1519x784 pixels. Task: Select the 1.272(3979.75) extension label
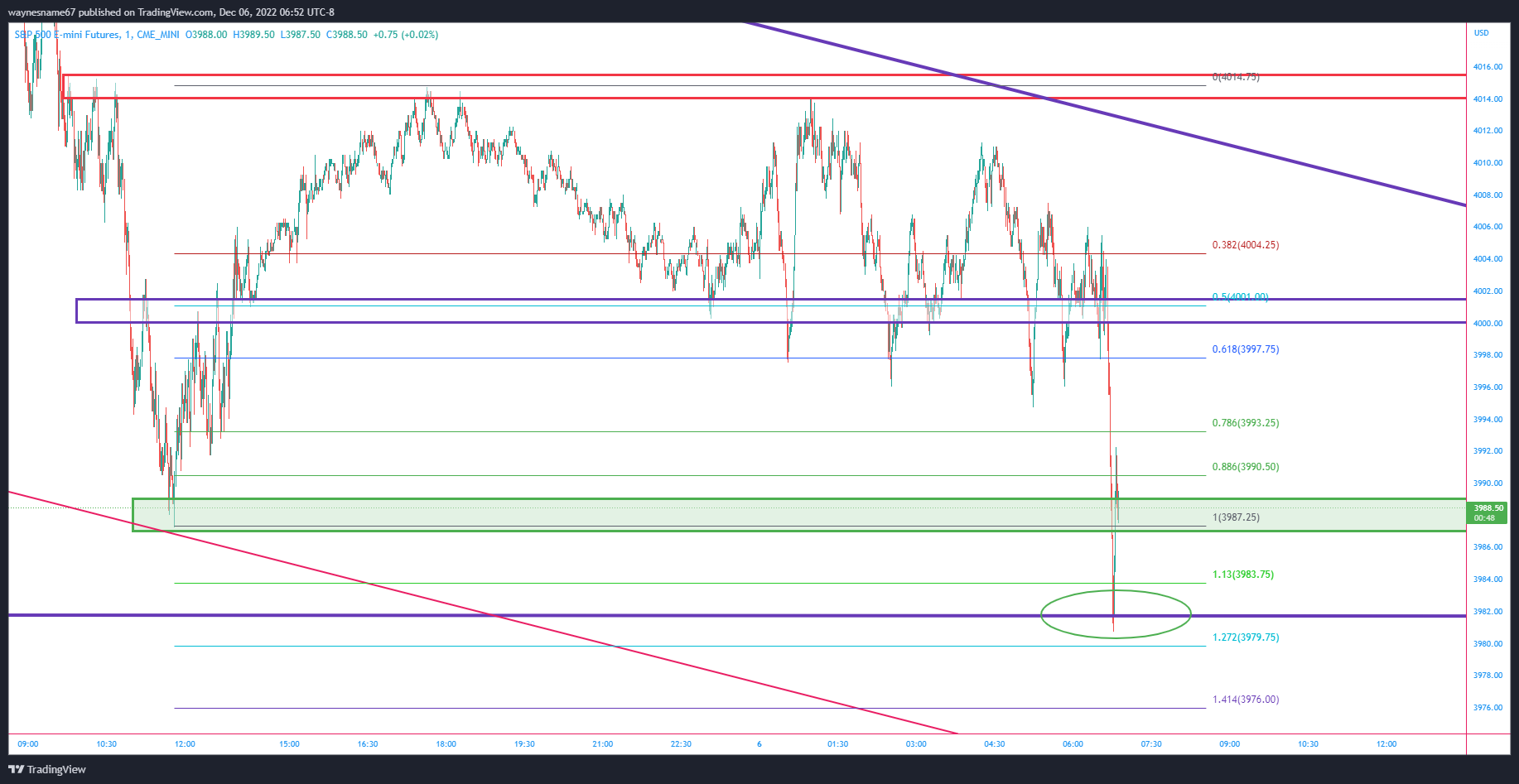click(1245, 637)
